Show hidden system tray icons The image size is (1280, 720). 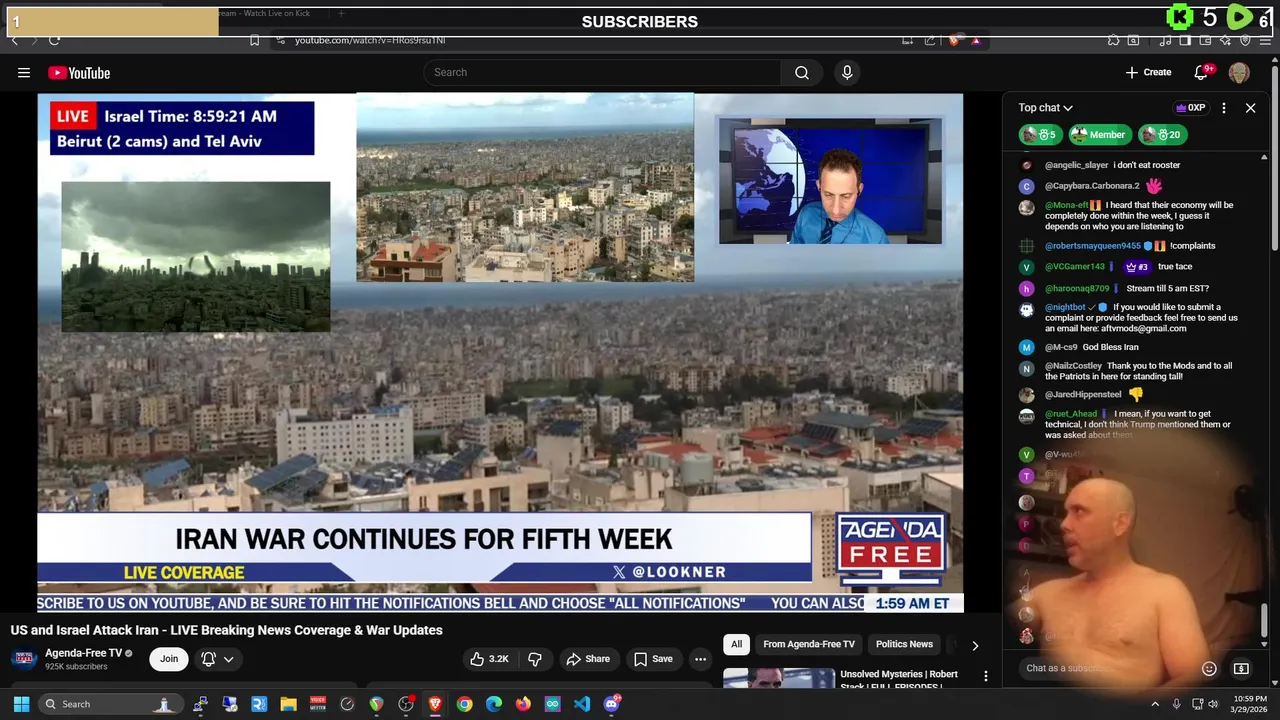coord(1155,704)
